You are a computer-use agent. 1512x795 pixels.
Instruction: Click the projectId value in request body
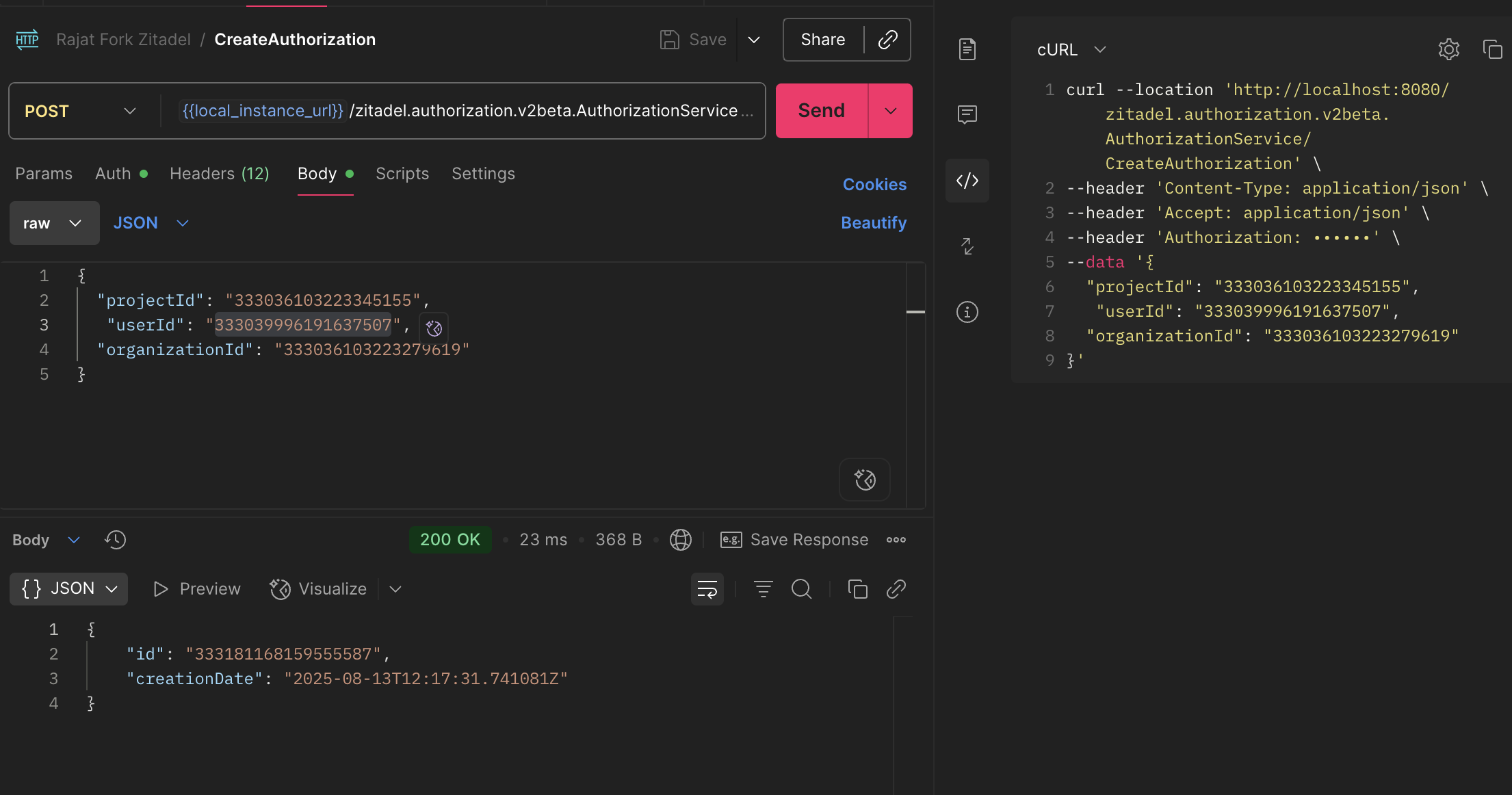[322, 300]
